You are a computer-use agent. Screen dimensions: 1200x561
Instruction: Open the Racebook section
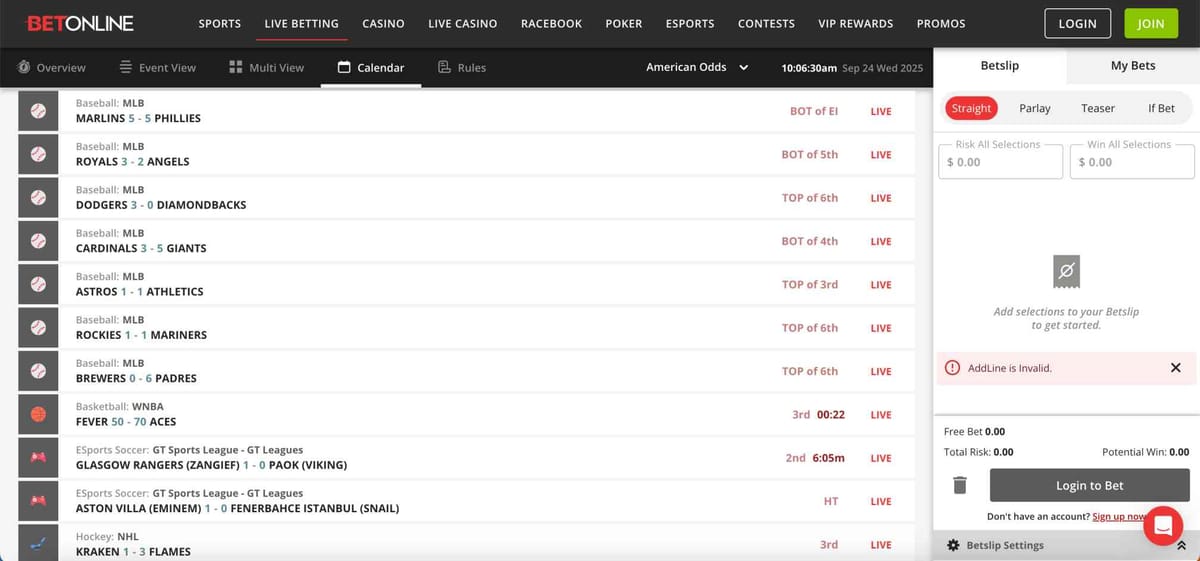tap(551, 23)
